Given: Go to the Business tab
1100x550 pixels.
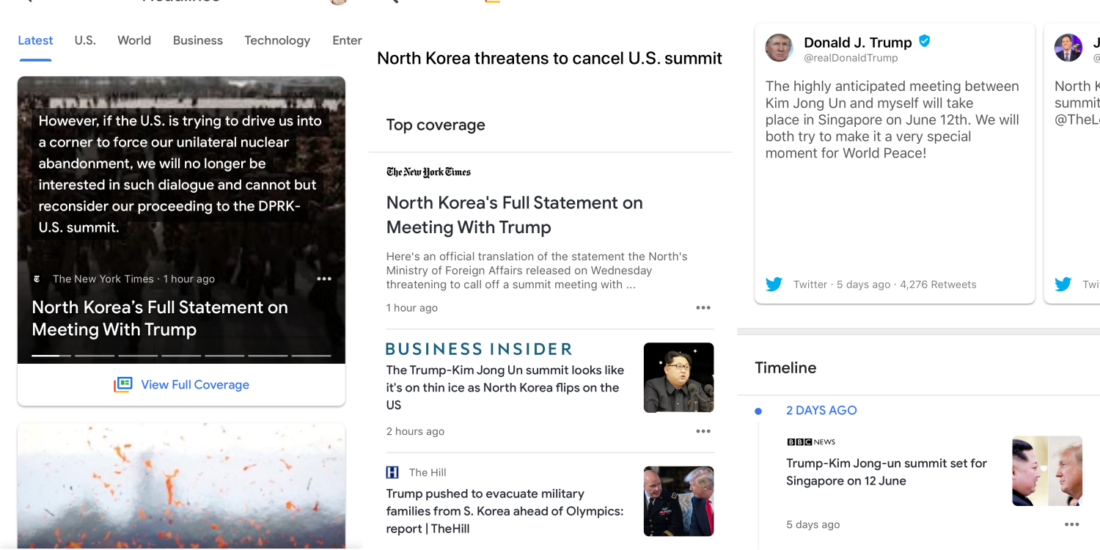Looking at the screenshot, I should click(198, 41).
